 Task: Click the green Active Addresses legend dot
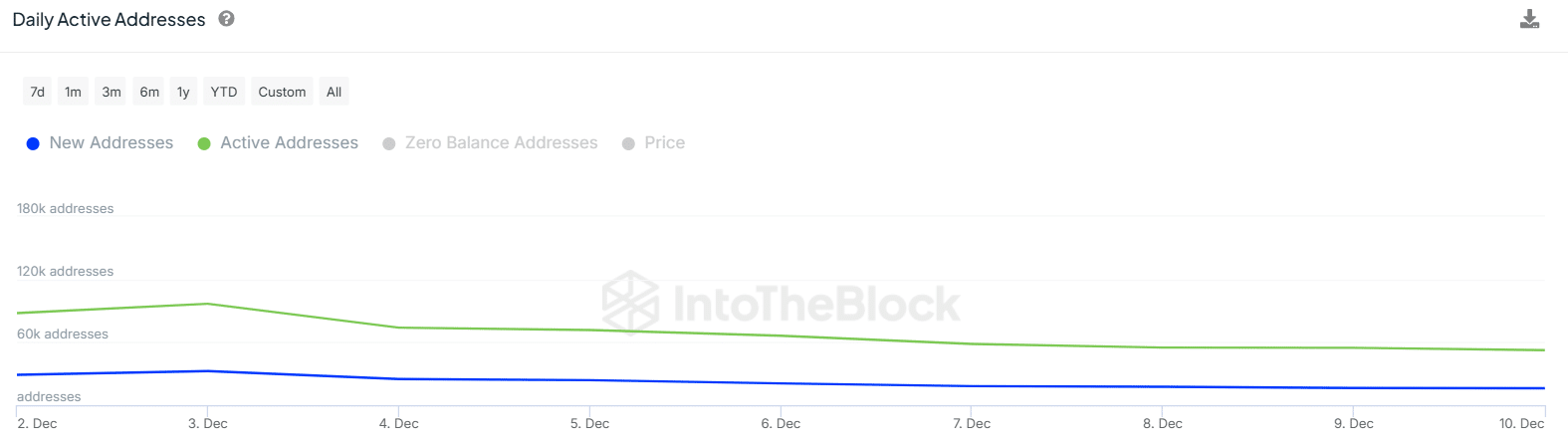[x=204, y=144]
